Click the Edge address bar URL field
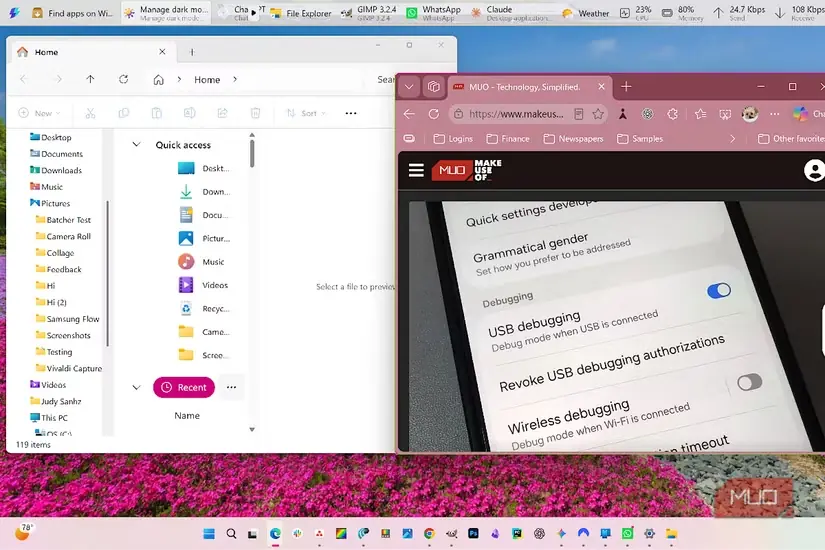Screen dimensions: 825x550 (x=516, y=114)
